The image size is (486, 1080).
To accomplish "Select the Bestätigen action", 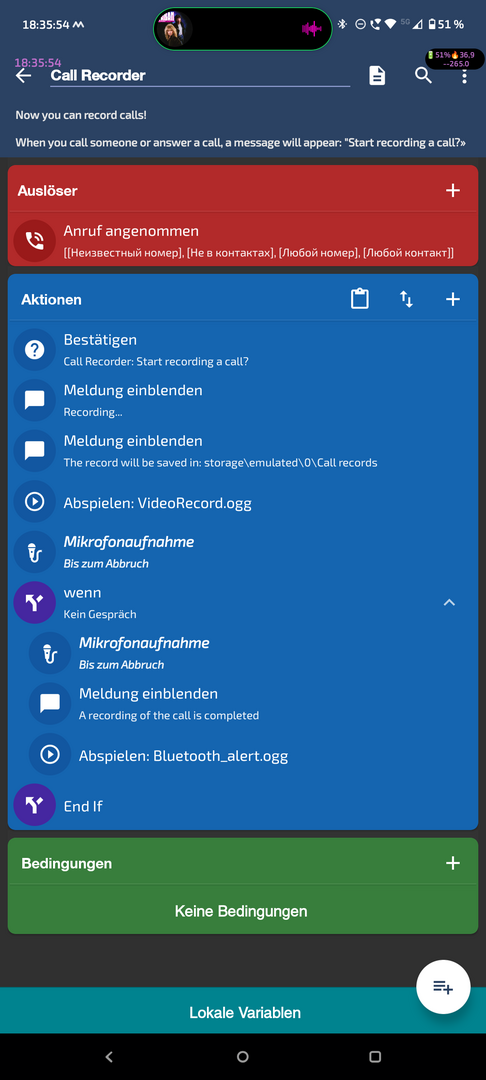I will tap(243, 350).
